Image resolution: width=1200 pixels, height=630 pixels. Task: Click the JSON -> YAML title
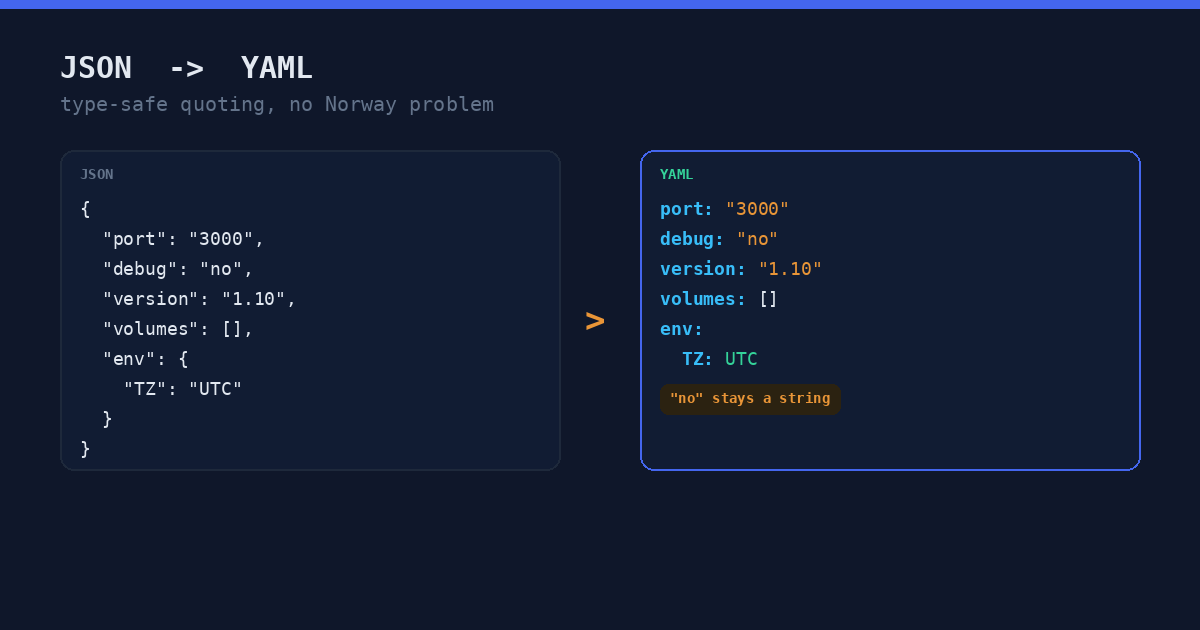(x=186, y=68)
